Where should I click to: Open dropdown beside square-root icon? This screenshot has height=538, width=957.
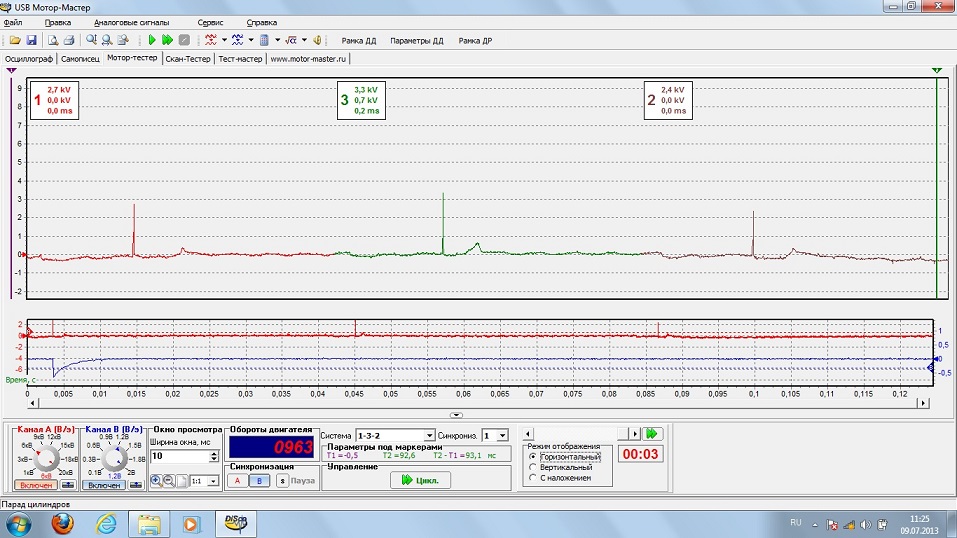304,40
